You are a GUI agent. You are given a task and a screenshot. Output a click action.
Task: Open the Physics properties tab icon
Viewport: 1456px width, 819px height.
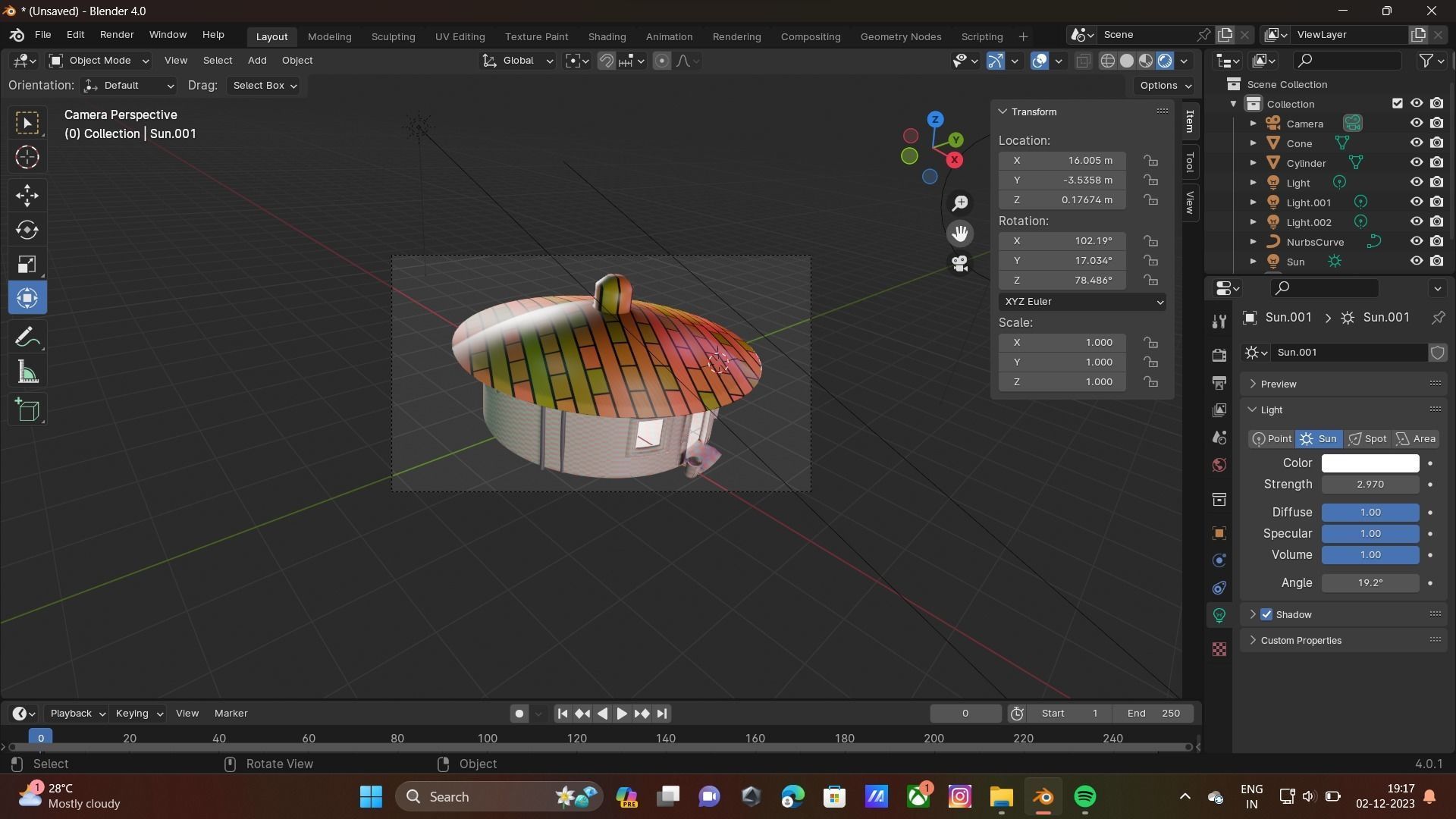tap(1219, 560)
